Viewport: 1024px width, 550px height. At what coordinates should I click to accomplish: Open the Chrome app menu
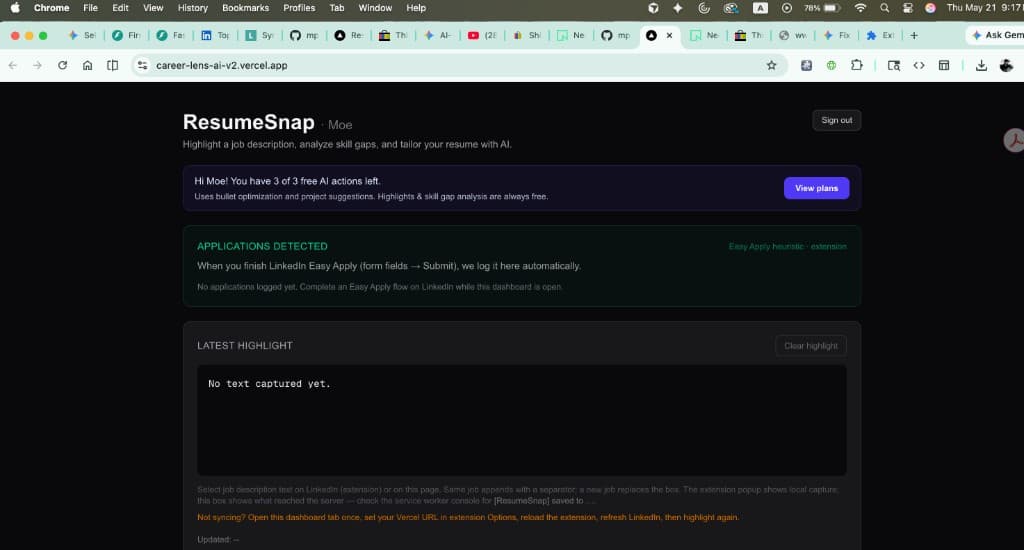52,8
